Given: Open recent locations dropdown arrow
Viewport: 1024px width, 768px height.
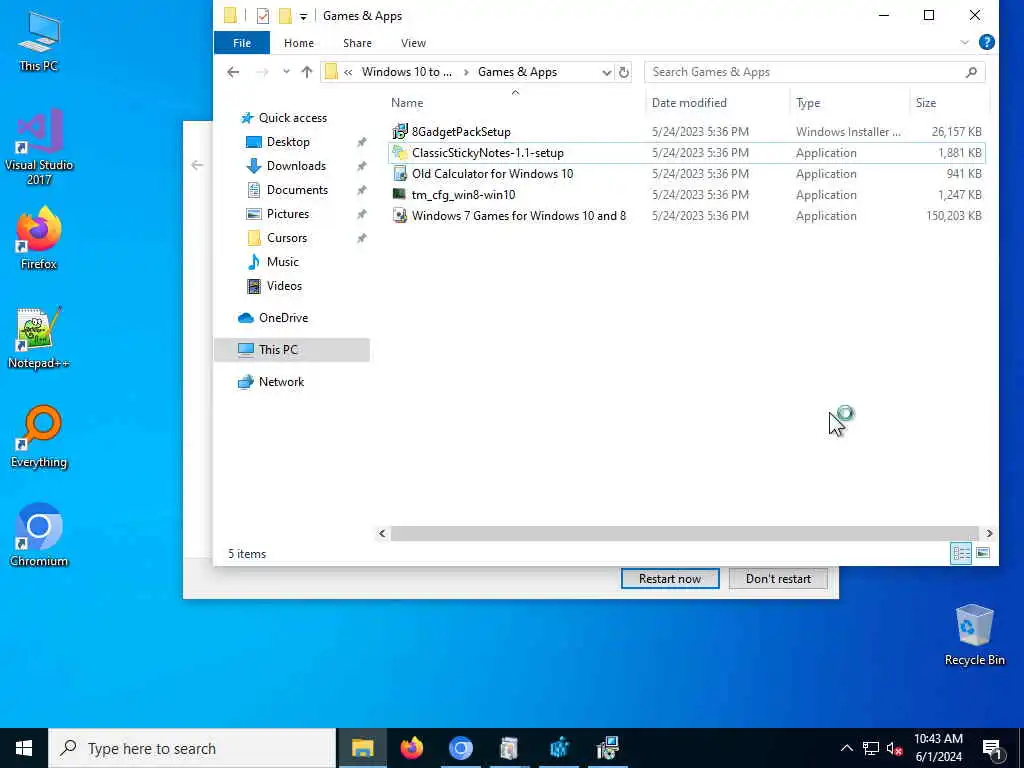Looking at the screenshot, I should tap(286, 72).
